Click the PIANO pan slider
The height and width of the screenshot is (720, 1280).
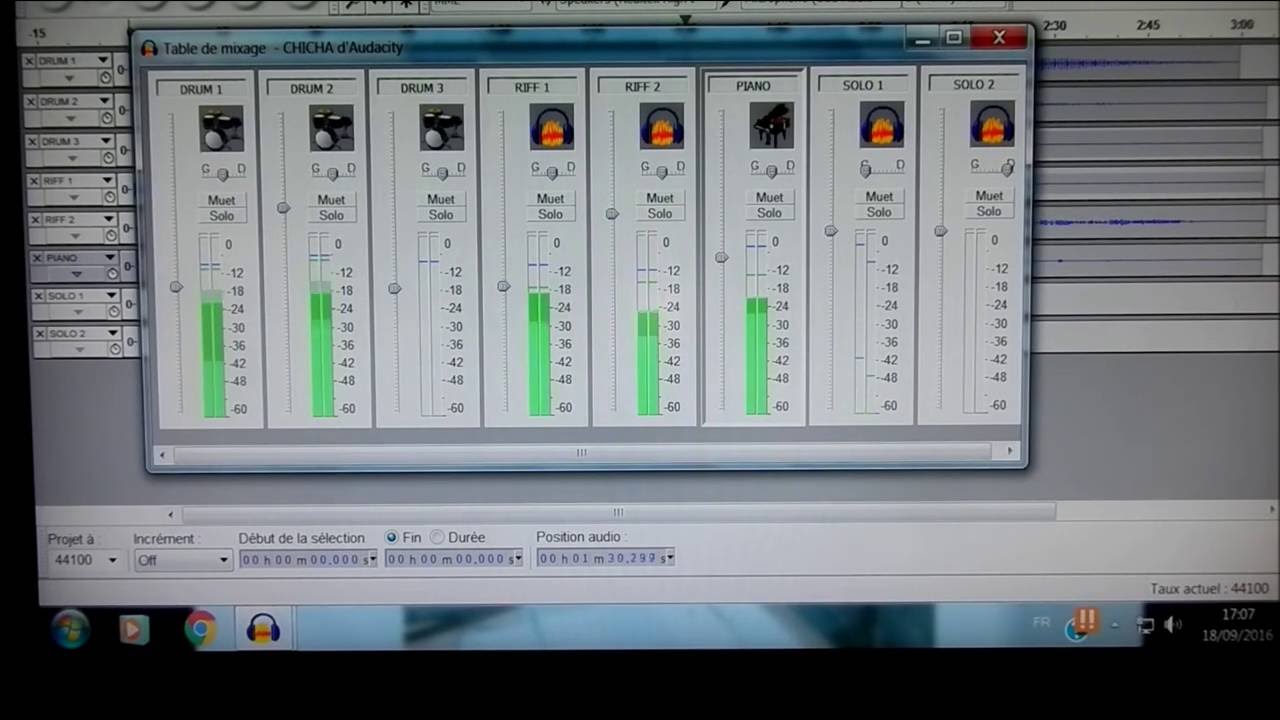[771, 170]
